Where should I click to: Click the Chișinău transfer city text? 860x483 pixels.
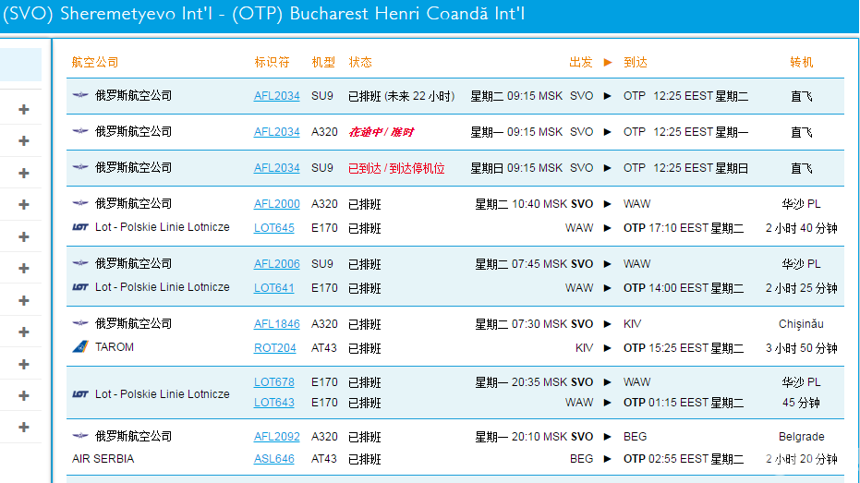pos(801,324)
